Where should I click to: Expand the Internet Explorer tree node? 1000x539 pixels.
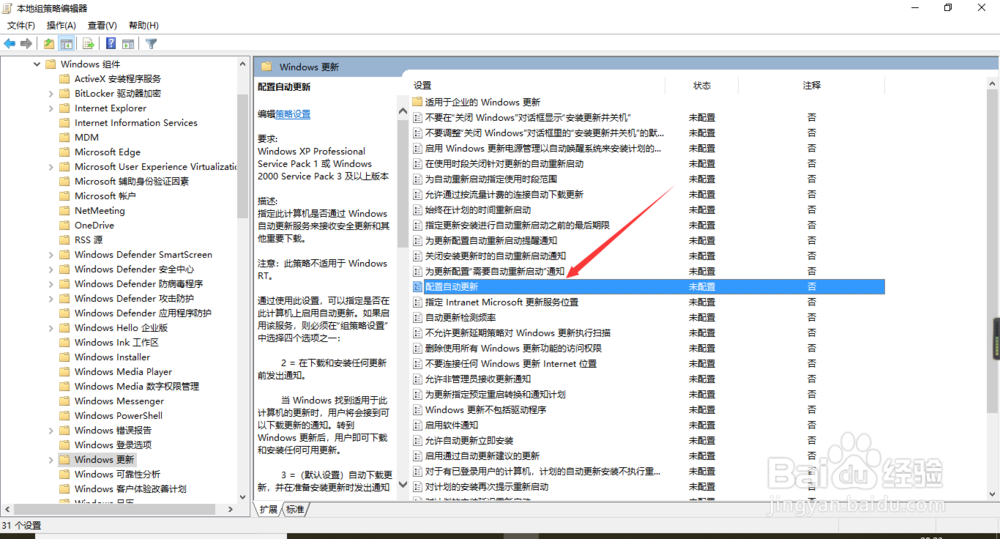pos(51,108)
